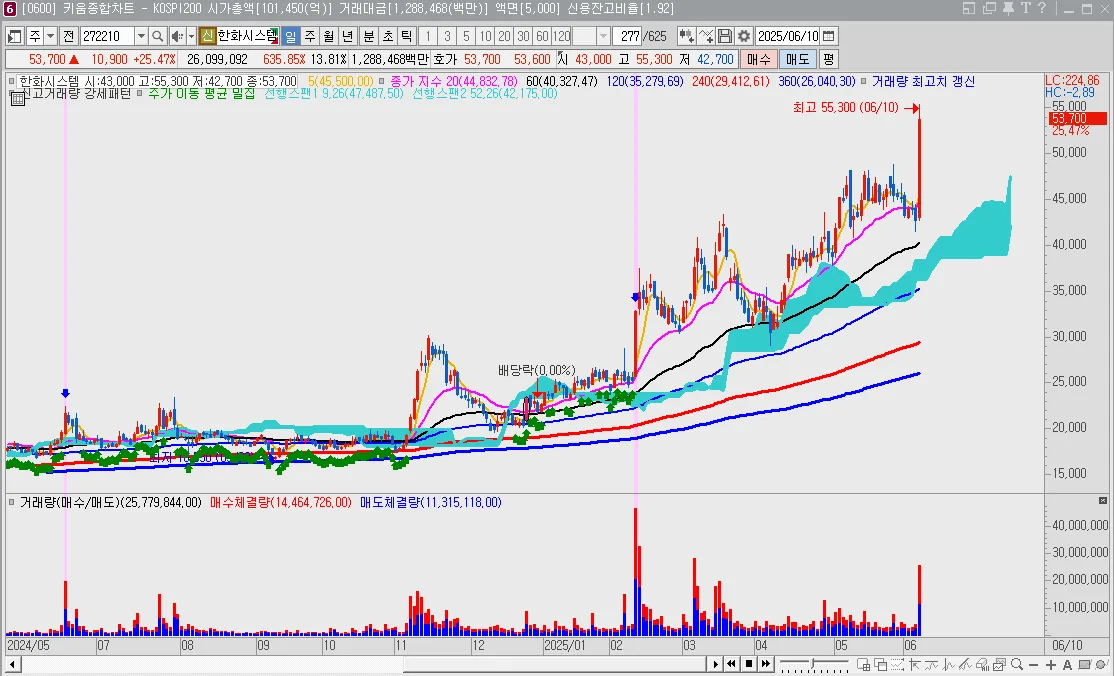Click the stock code search magnifier icon
Screen dimensions: 1114x676
(157, 36)
